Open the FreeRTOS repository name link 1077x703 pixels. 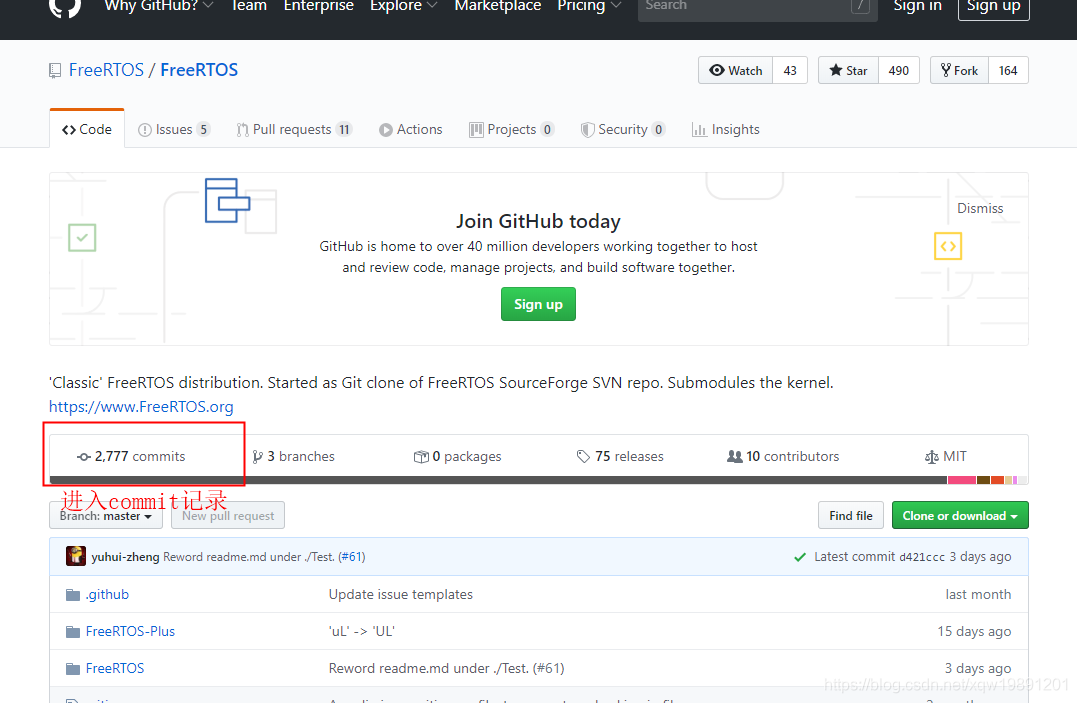point(199,70)
